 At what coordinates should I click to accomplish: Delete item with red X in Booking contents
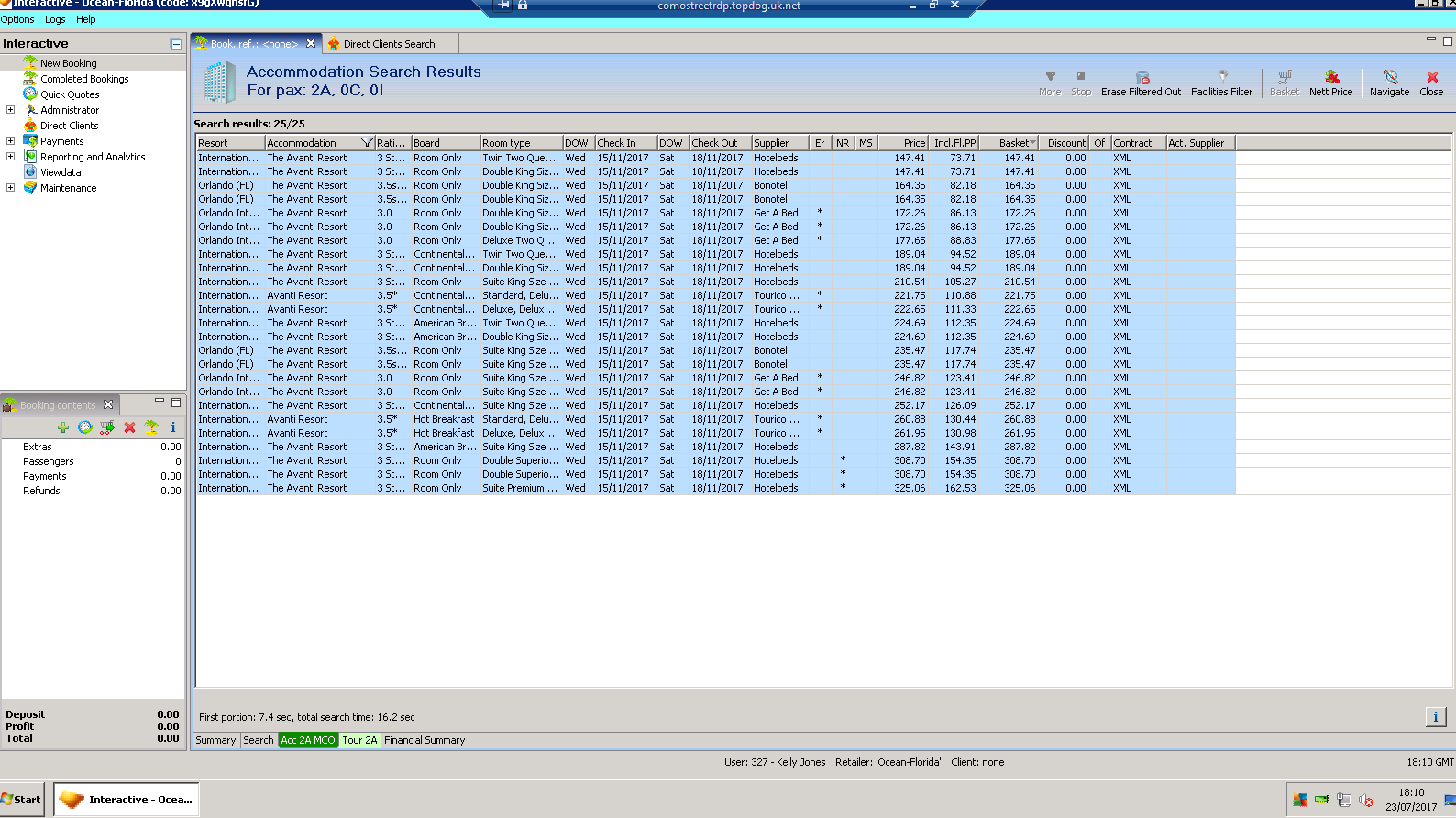[x=129, y=427]
